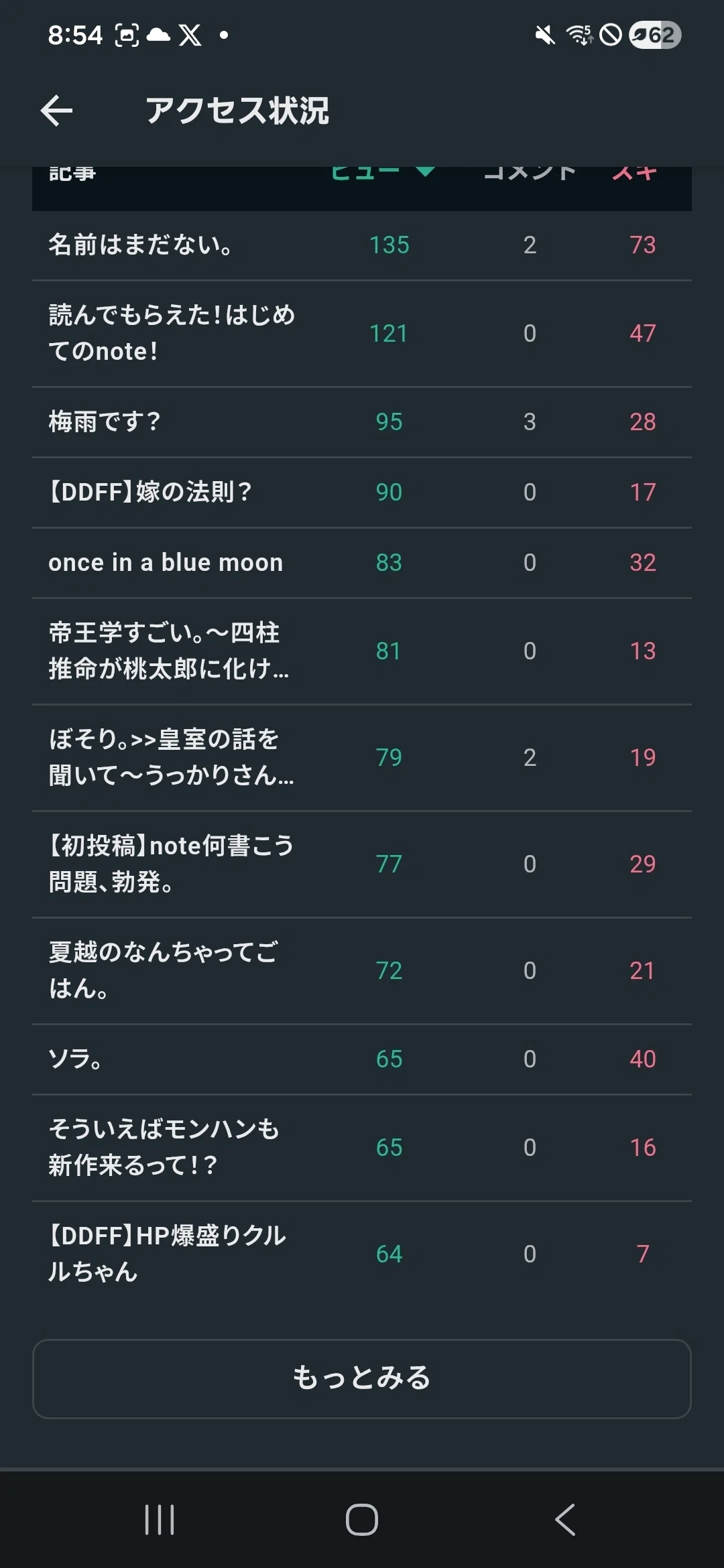Tap the system back chevron at bottom
Image resolution: width=724 pixels, height=1568 pixels.
(x=565, y=1519)
